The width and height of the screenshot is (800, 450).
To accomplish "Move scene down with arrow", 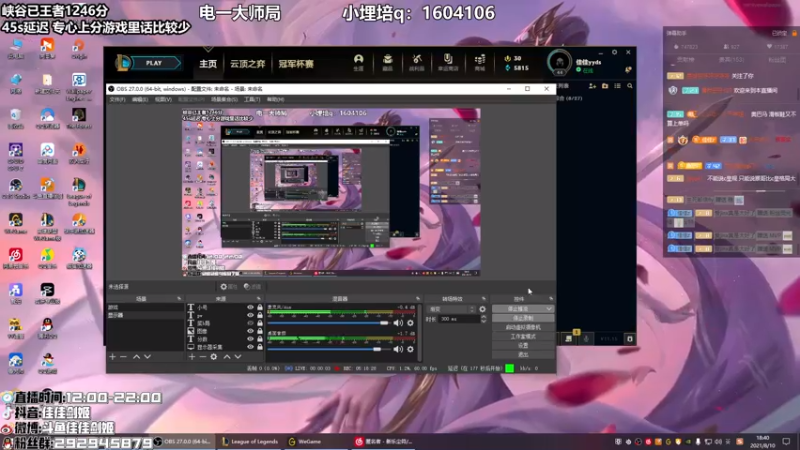I will [147, 357].
